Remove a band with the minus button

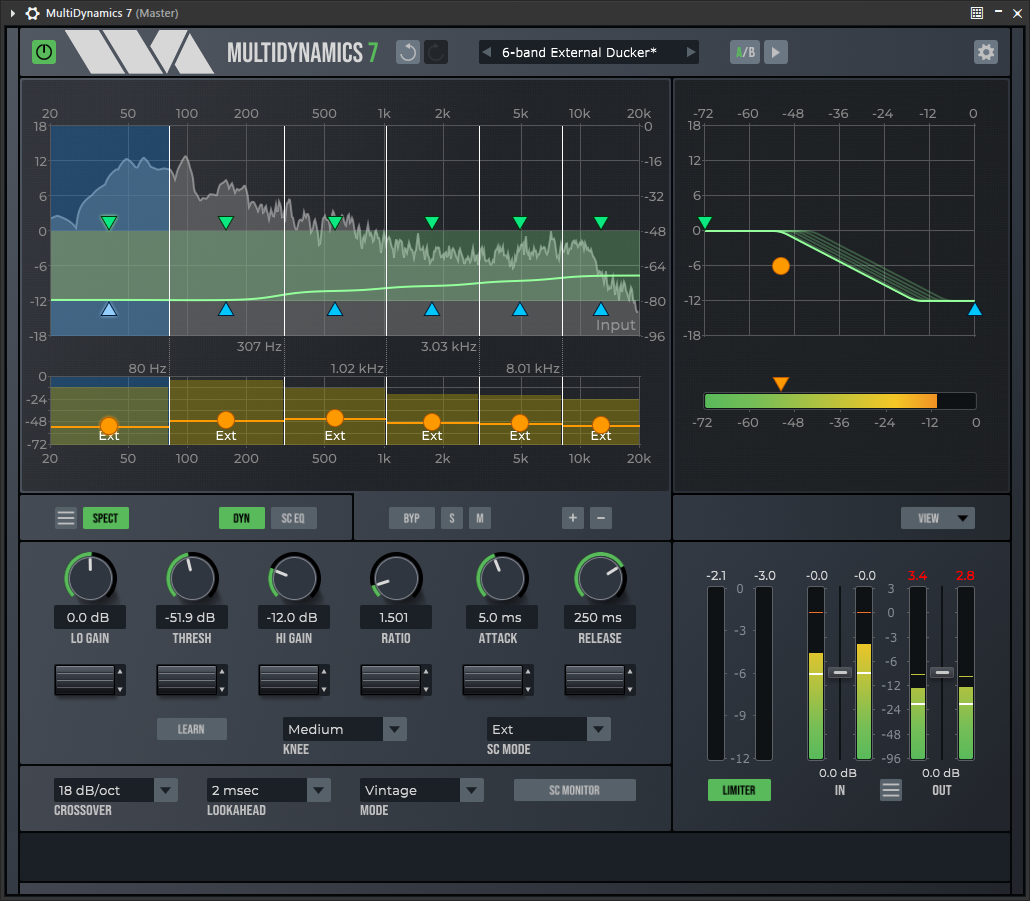pos(601,518)
